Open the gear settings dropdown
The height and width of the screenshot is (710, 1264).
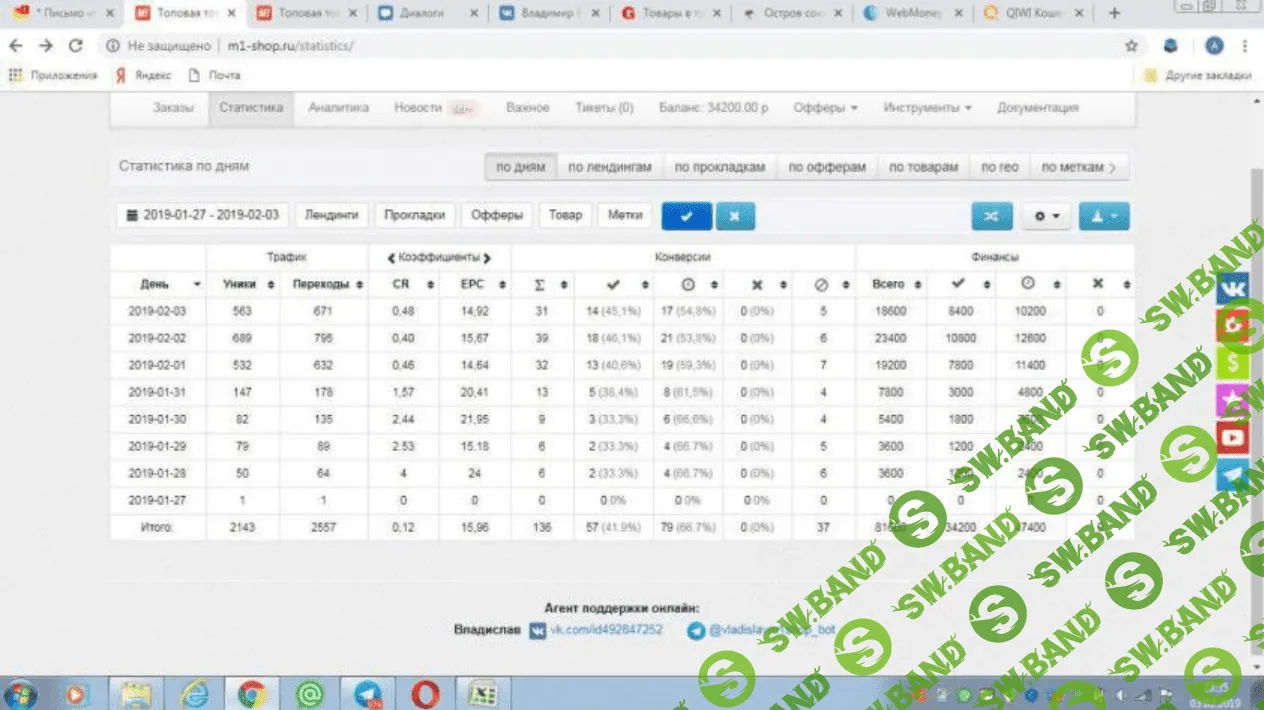1046,216
